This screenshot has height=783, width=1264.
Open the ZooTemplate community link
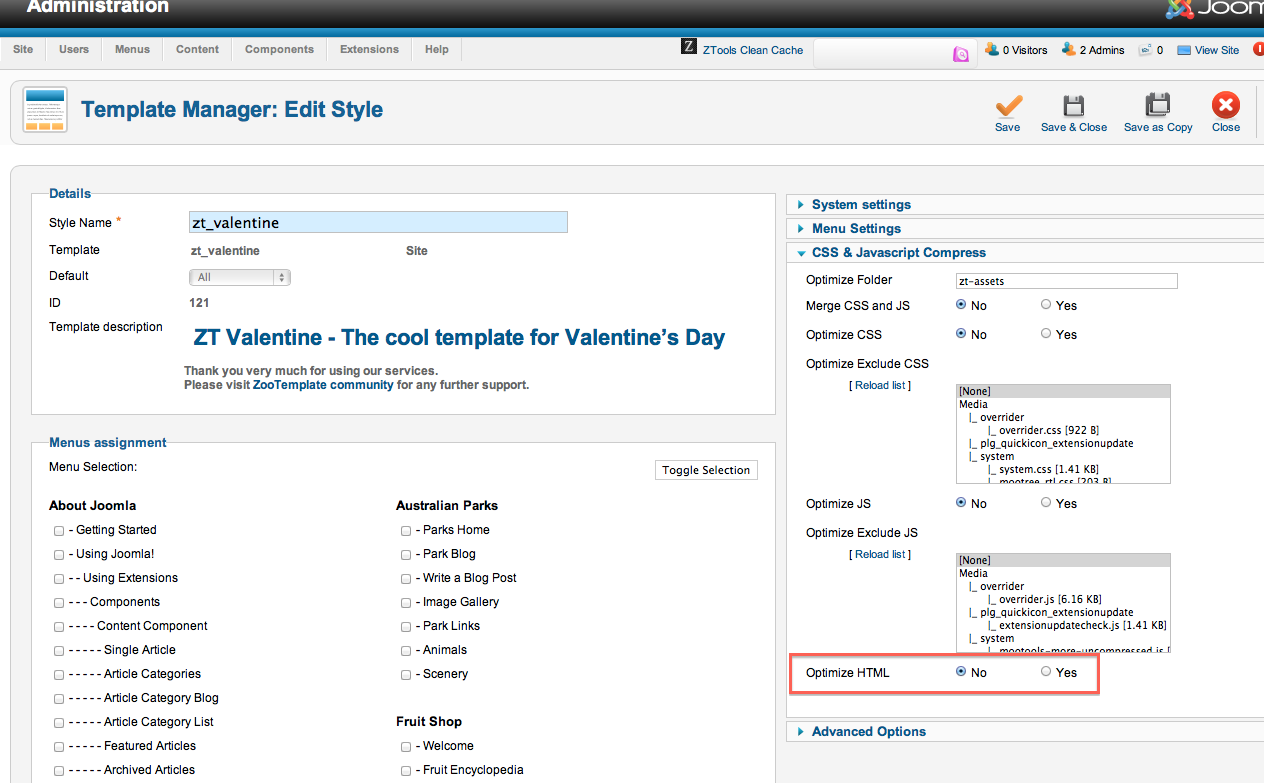click(x=323, y=385)
